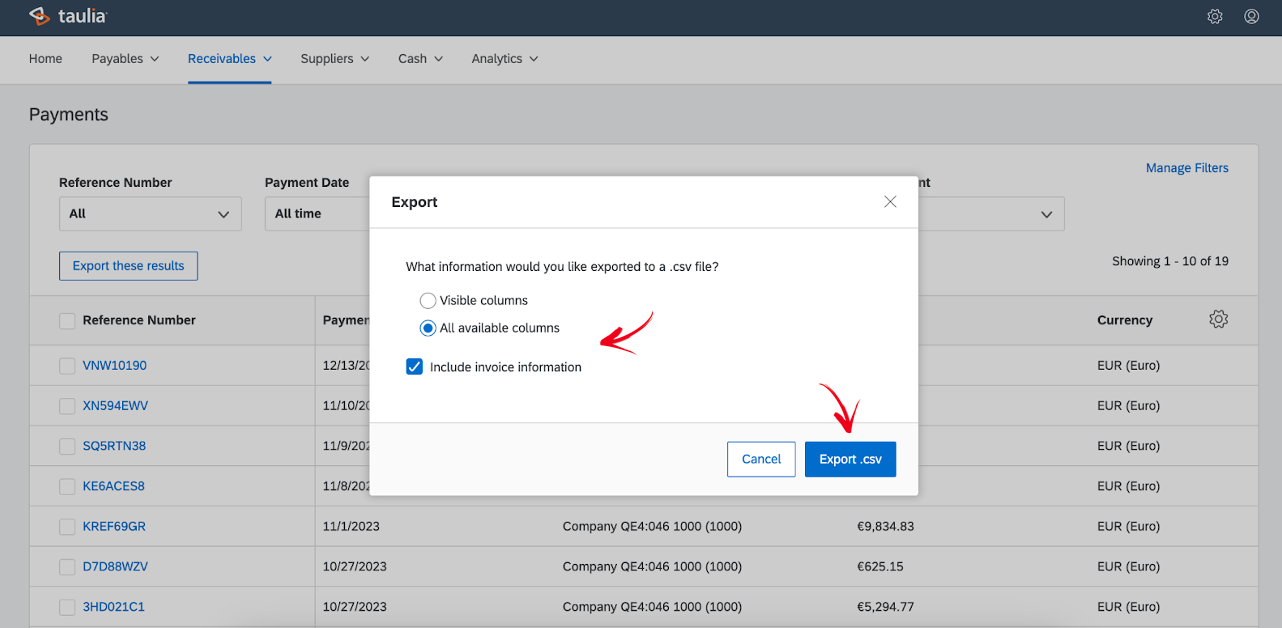Click the Payments page heading
The width and height of the screenshot is (1282, 628).
pyautogui.click(x=68, y=115)
